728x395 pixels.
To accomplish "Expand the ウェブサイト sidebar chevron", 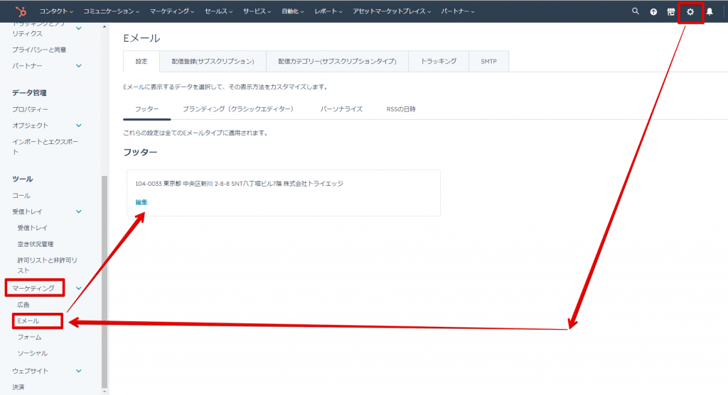I will tap(79, 371).
